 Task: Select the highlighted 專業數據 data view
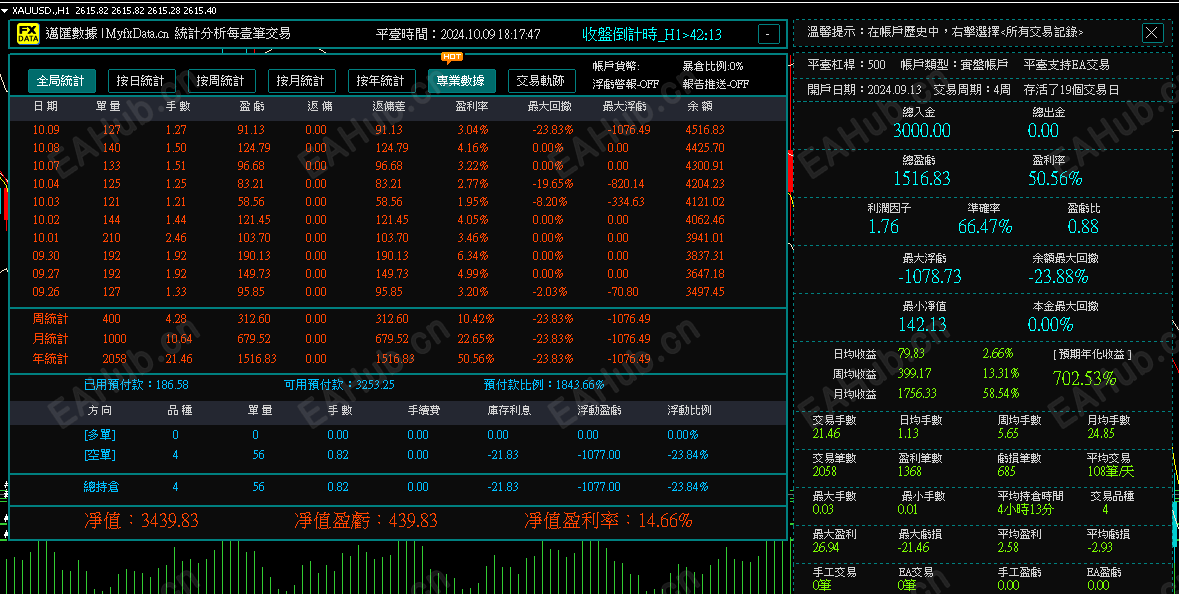(x=461, y=80)
